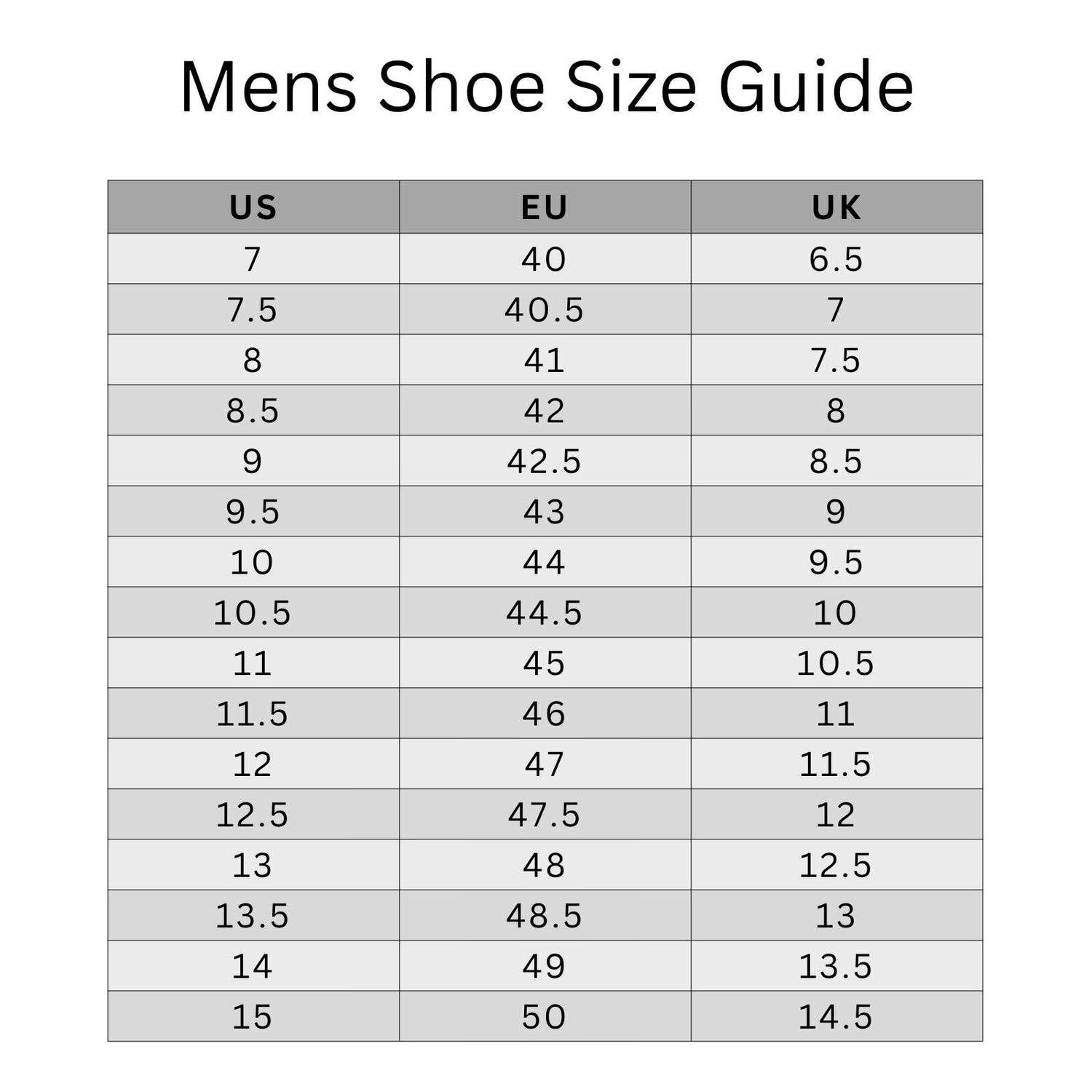The height and width of the screenshot is (1092, 1092).
Task: Click the US 9.5 cell
Action: tap(253, 512)
